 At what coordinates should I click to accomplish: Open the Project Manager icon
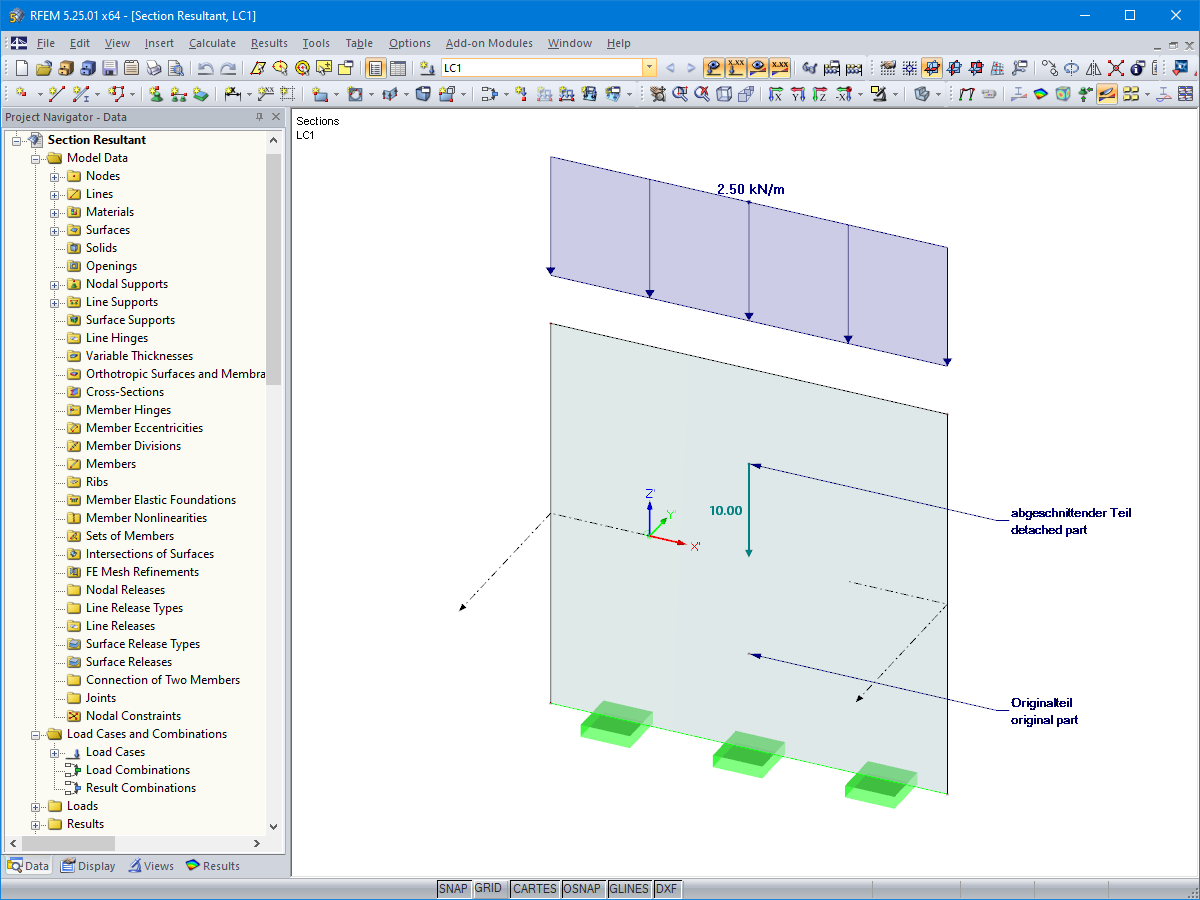point(64,67)
